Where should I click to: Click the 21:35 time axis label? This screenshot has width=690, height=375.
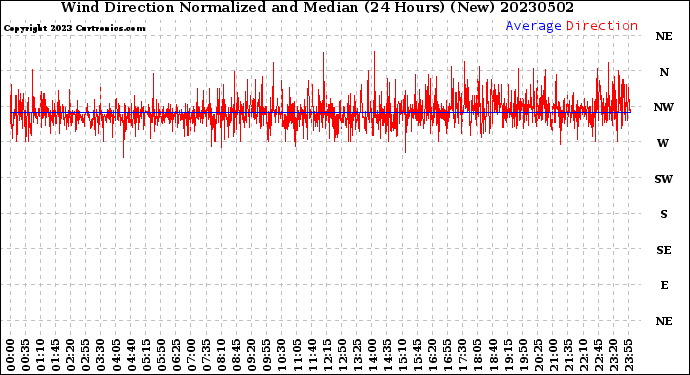point(568,355)
